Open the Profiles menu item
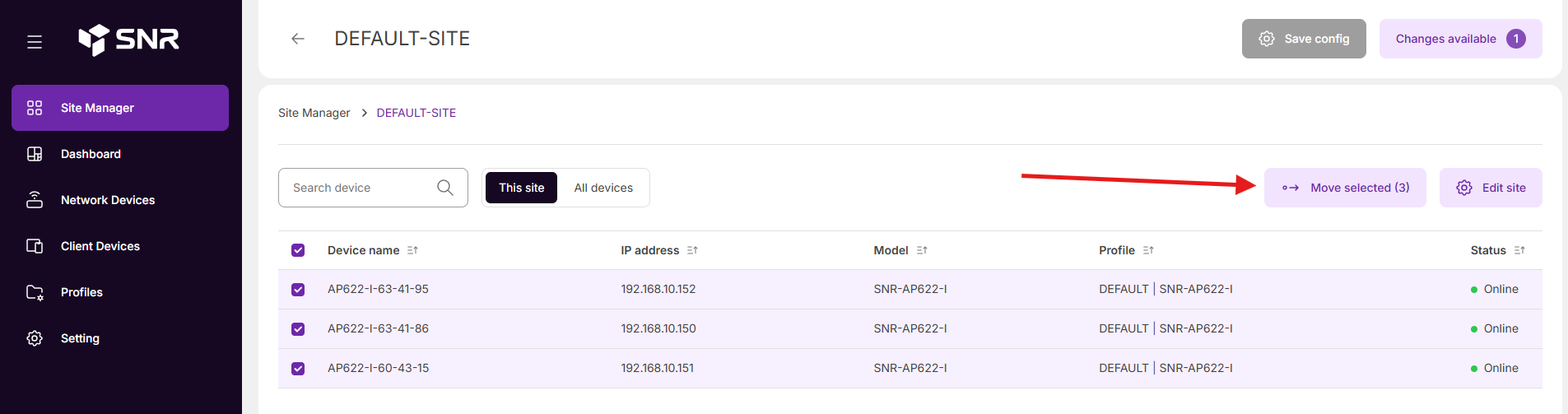Viewport: 1568px width, 414px height. click(x=81, y=292)
